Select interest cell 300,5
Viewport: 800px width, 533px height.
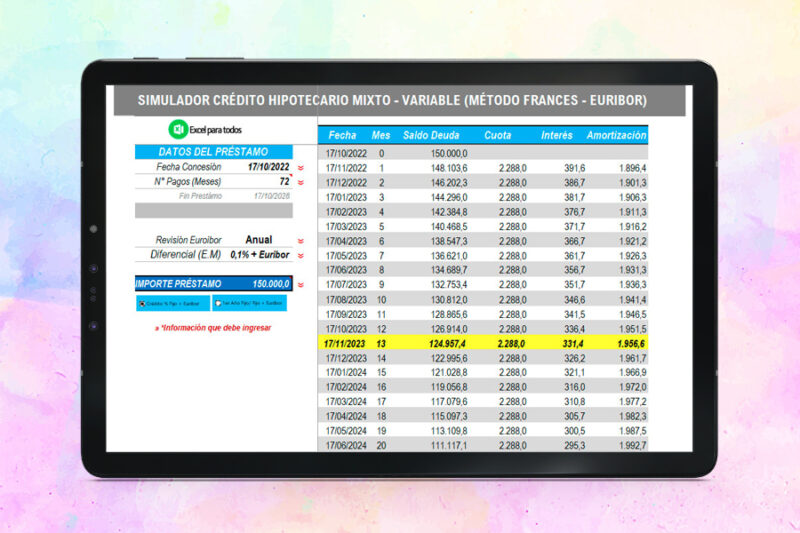(x=574, y=431)
